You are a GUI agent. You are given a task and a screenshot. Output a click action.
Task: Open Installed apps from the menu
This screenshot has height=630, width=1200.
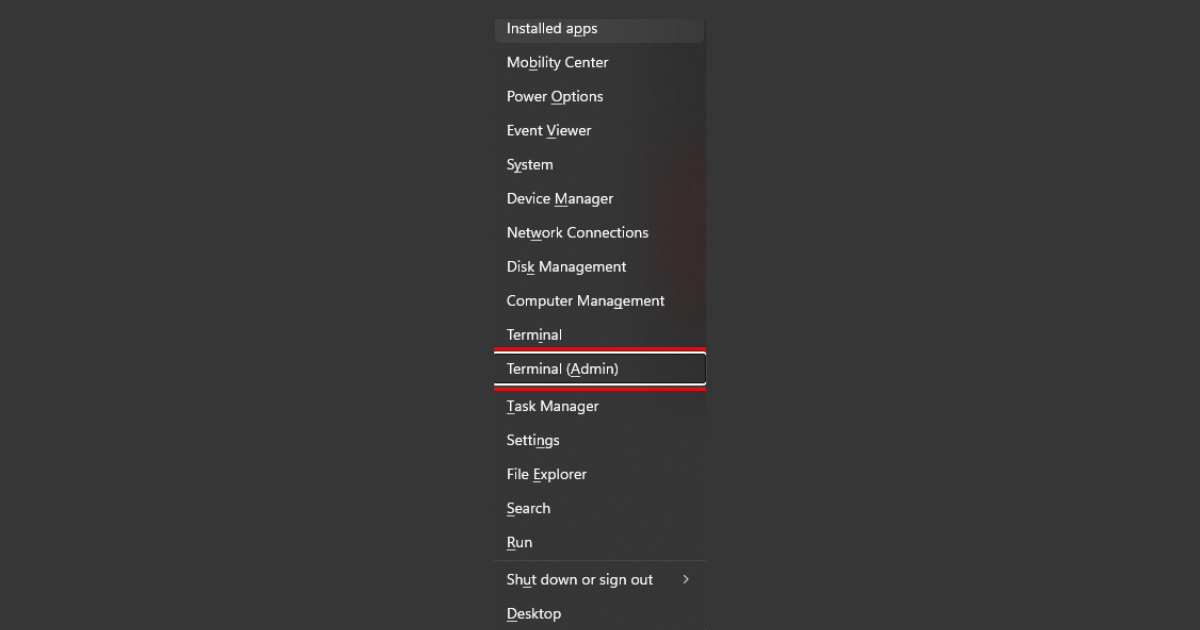[x=551, y=29]
